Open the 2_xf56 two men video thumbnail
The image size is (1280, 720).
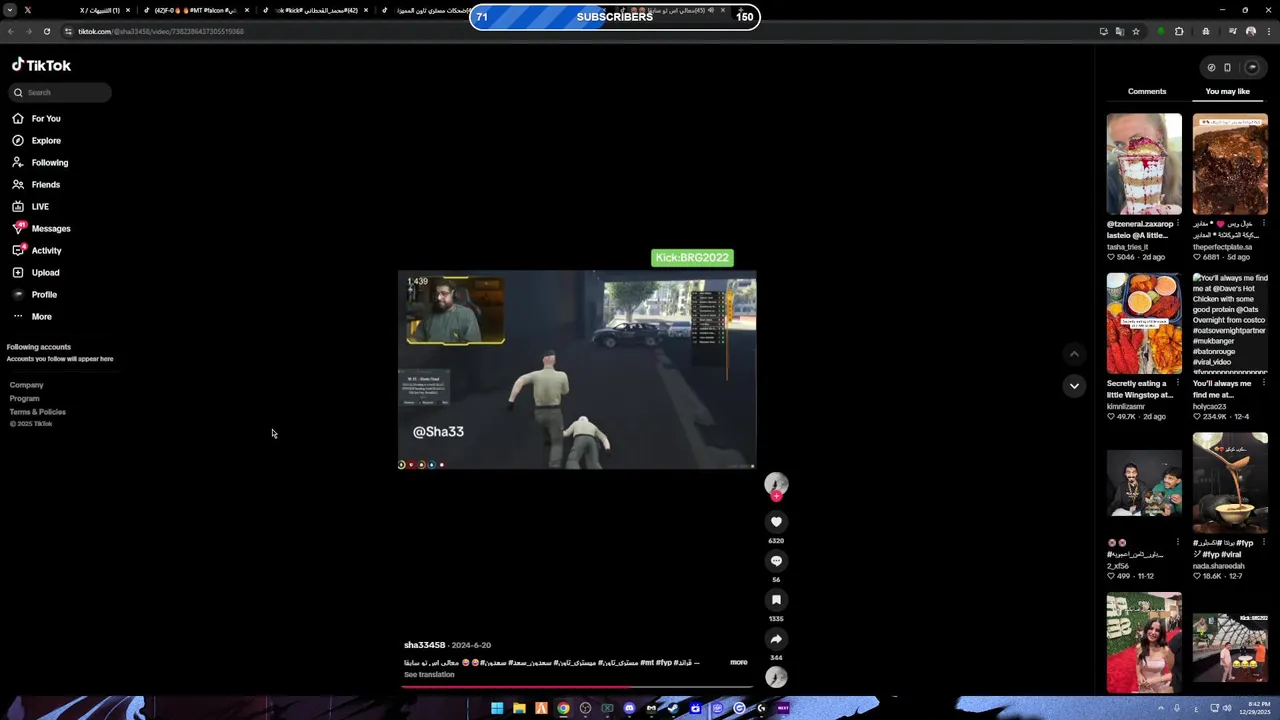[1144, 483]
